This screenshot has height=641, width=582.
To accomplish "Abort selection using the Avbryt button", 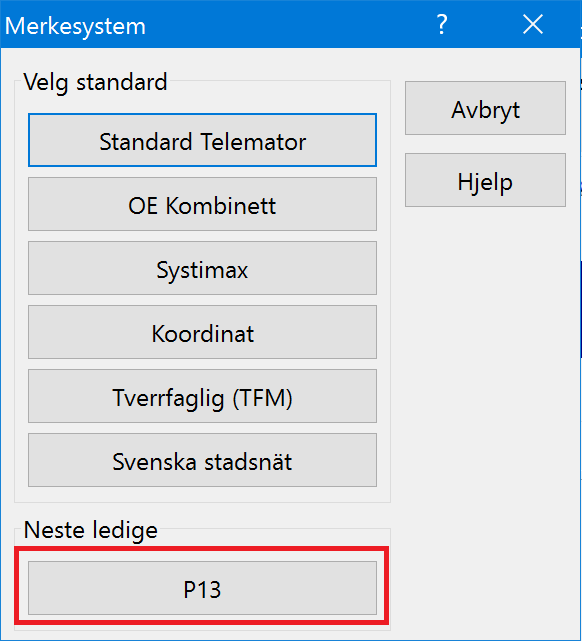I will coord(485,108).
